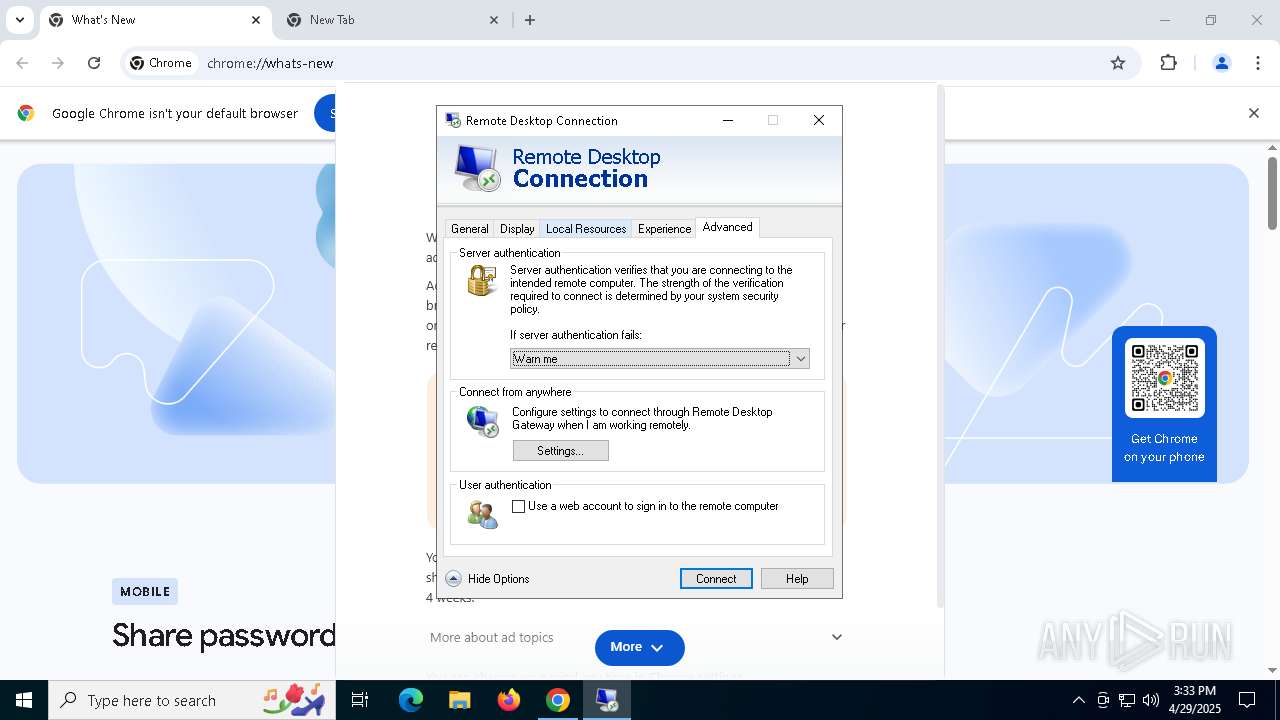Click the Chrome address bar URL
1280x720 pixels.
[270, 63]
